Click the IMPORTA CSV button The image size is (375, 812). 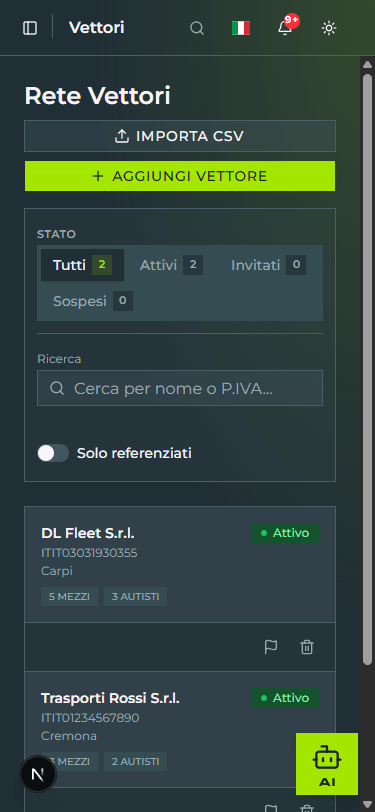click(180, 136)
